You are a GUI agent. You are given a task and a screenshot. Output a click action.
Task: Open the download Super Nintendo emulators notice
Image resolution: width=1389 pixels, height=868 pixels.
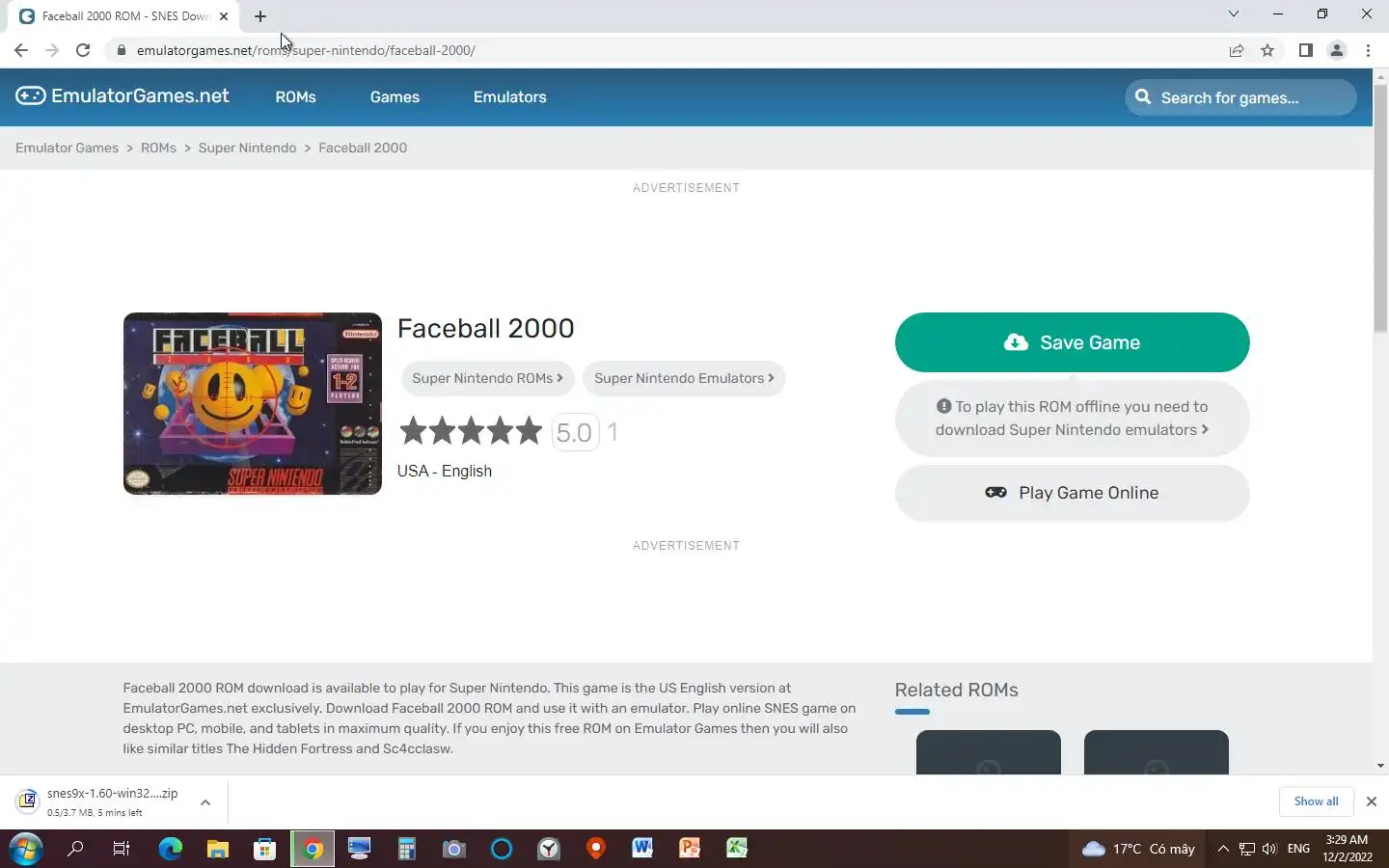[1072, 419]
